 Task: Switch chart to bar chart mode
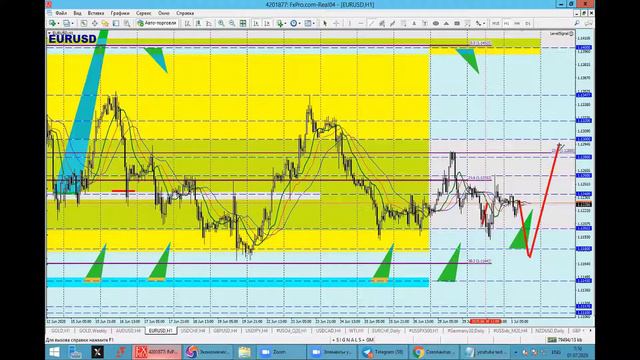[187, 23]
